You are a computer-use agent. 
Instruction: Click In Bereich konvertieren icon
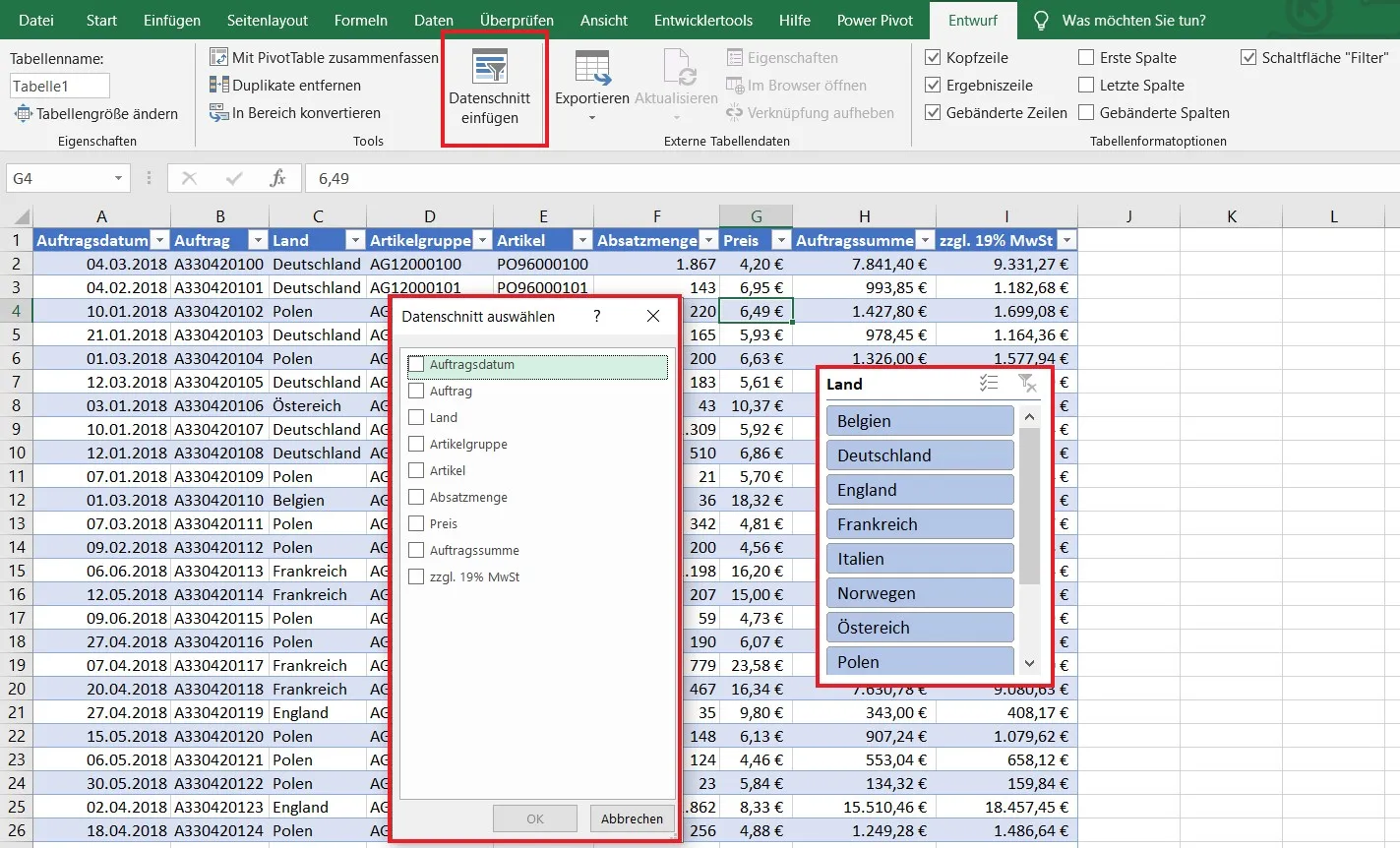point(219,113)
